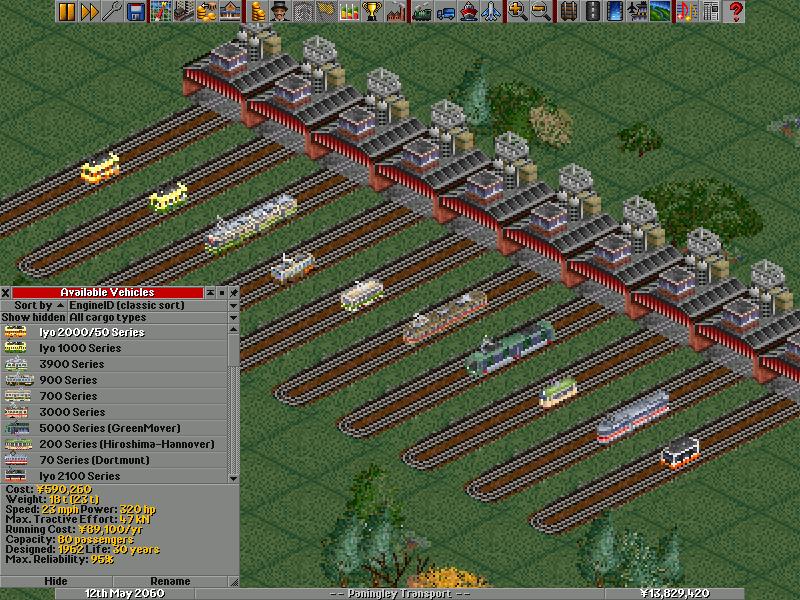Open the map display menu
800x600 pixels.
[161, 11]
